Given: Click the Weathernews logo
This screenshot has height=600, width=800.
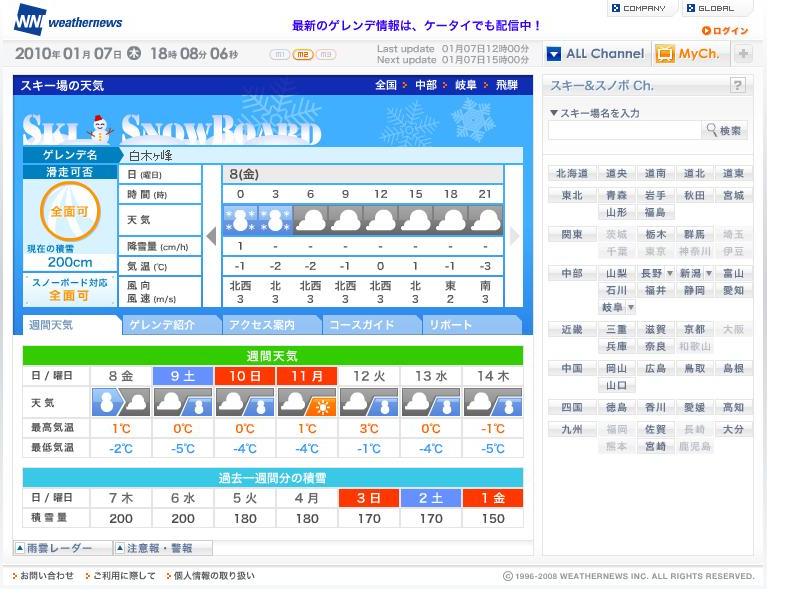Looking at the screenshot, I should tap(68, 21).
